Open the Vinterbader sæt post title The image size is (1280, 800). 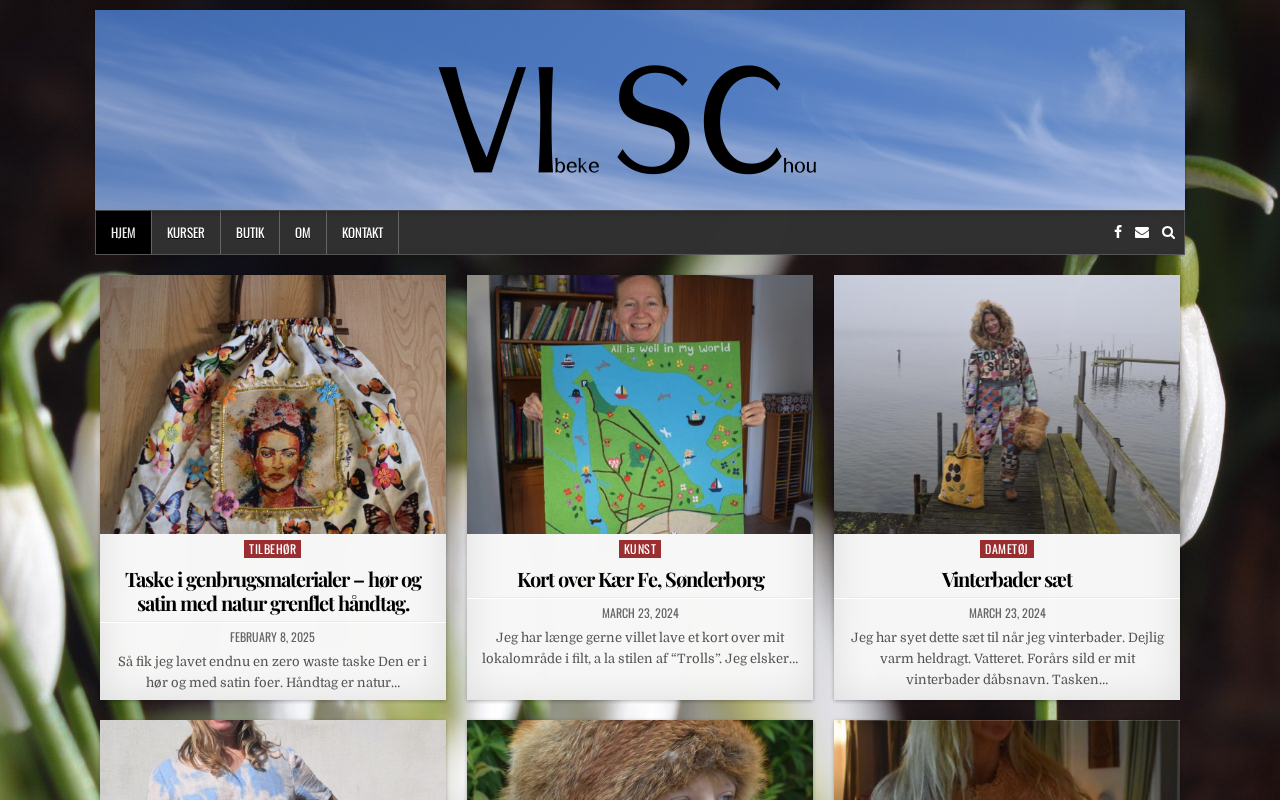pos(1007,579)
